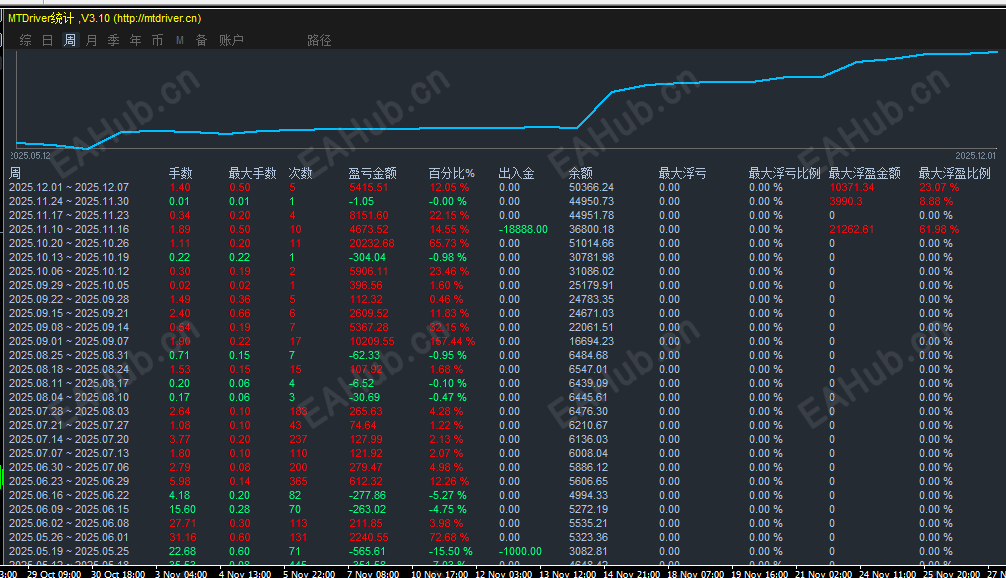Screen dimensions: 1006x578
Task: Click the 最大浮盈比例 column header
Action: [x=955, y=173]
